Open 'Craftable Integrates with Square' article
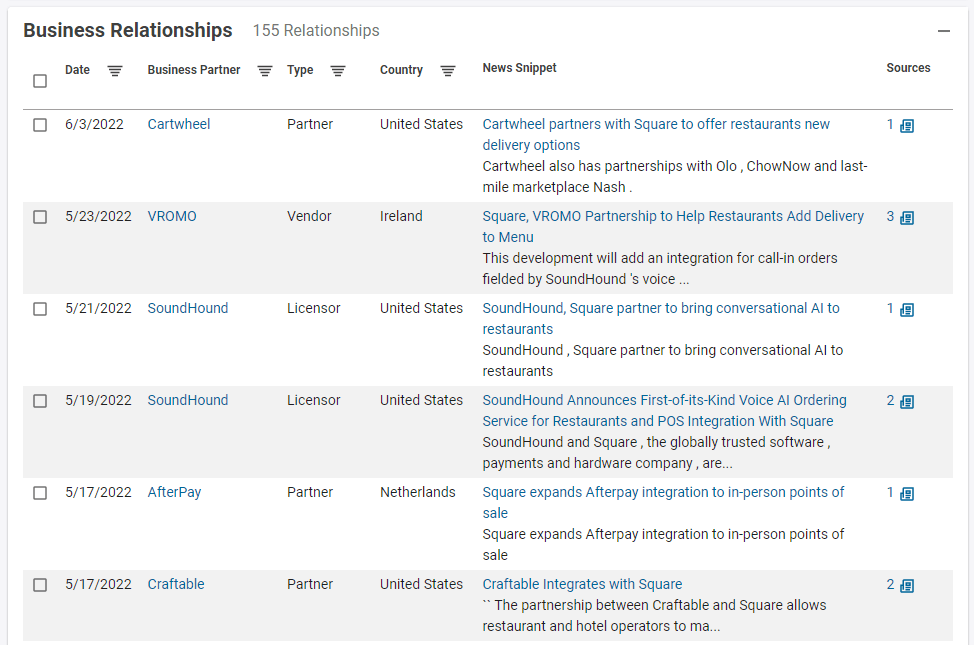Image resolution: width=974 pixels, height=645 pixels. point(582,584)
